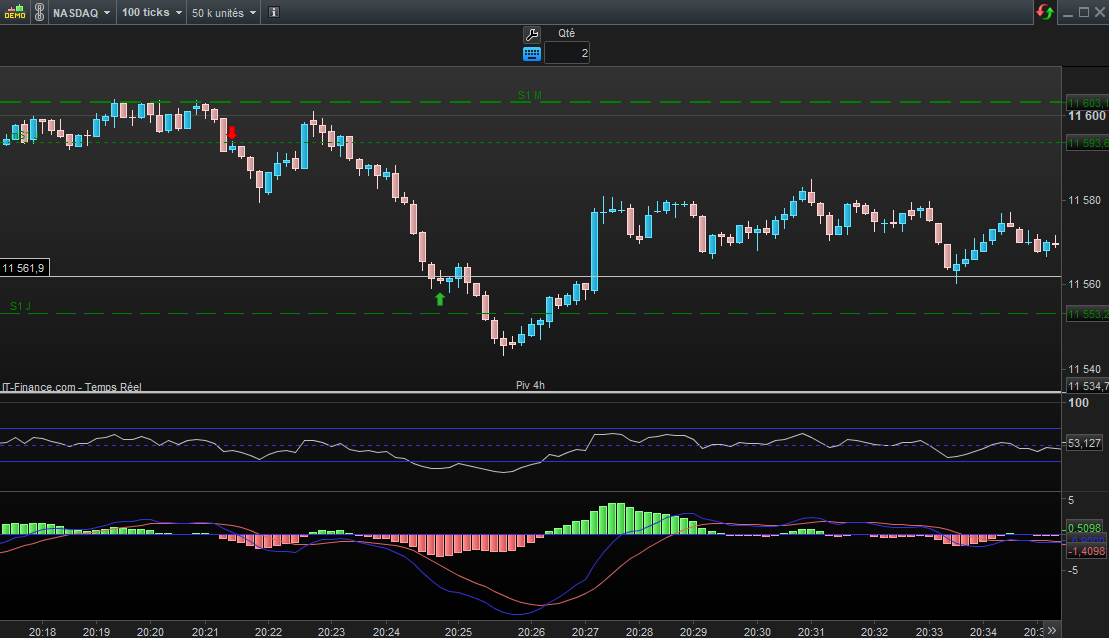1109x638 pixels.
Task: Click the 11 561,9 price level label
Action: pos(23,268)
